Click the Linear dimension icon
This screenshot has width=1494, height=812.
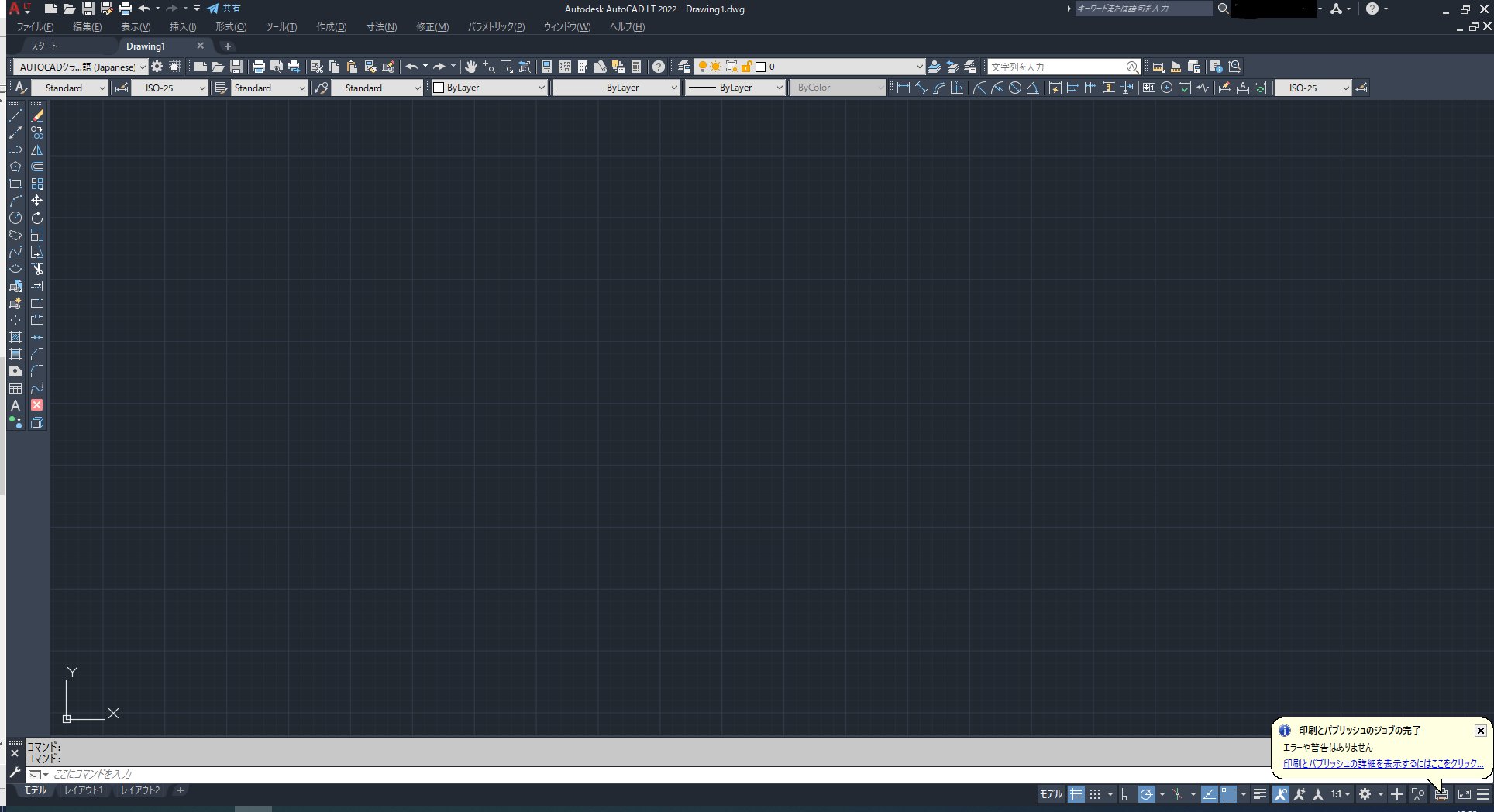pyautogui.click(x=903, y=88)
